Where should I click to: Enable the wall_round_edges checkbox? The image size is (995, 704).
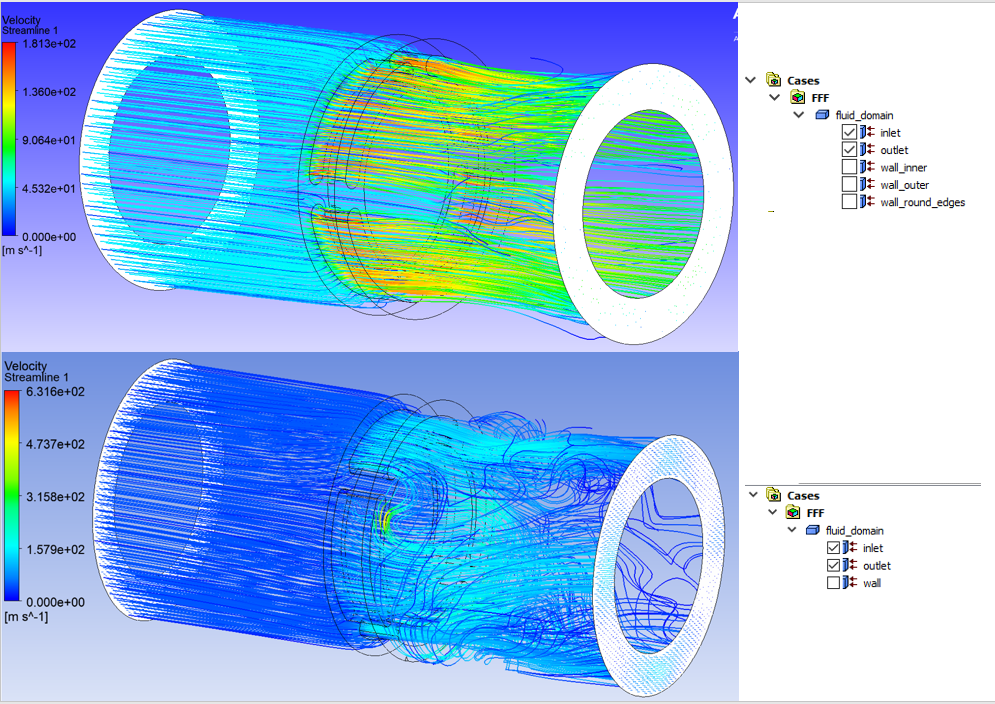coord(850,201)
